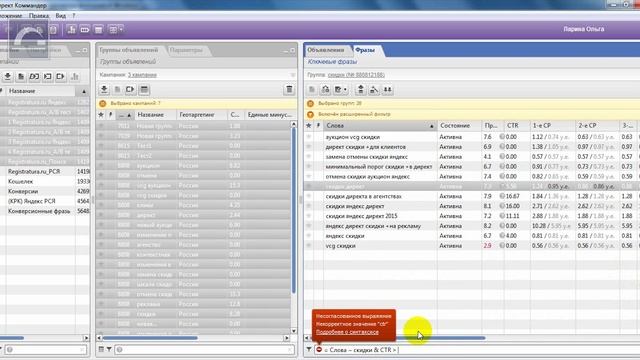Click the find-and-replace icon in phrases toolbar
The width and height of the screenshot is (640, 360).
pos(374,89)
